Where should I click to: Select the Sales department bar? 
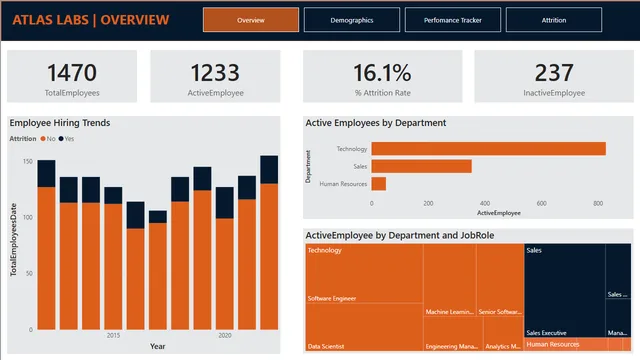click(x=422, y=166)
